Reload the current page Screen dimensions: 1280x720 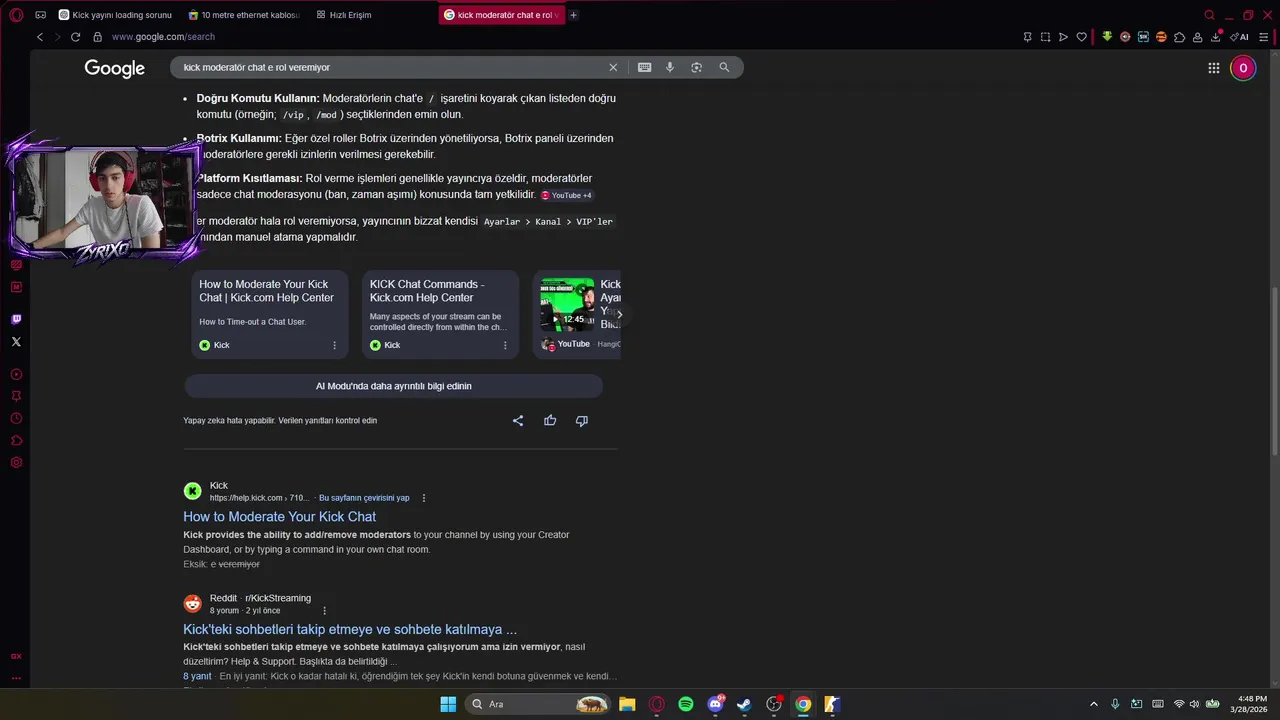point(75,37)
